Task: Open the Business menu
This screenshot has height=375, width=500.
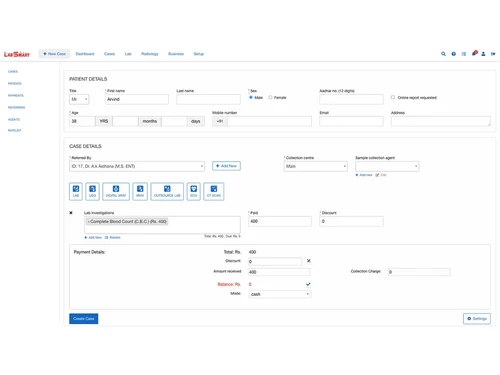Action: tap(176, 54)
